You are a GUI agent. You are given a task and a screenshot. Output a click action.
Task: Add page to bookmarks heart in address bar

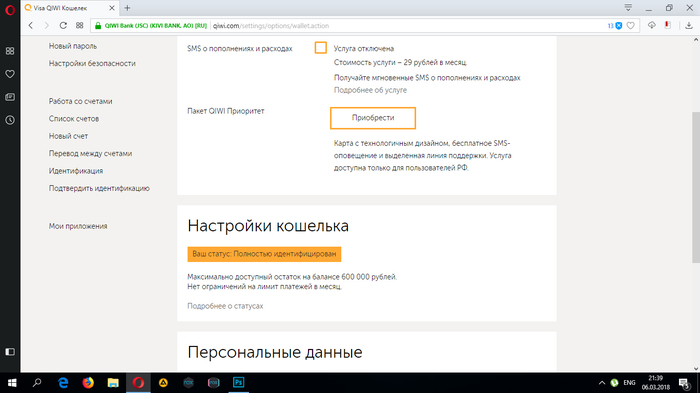click(x=630, y=25)
